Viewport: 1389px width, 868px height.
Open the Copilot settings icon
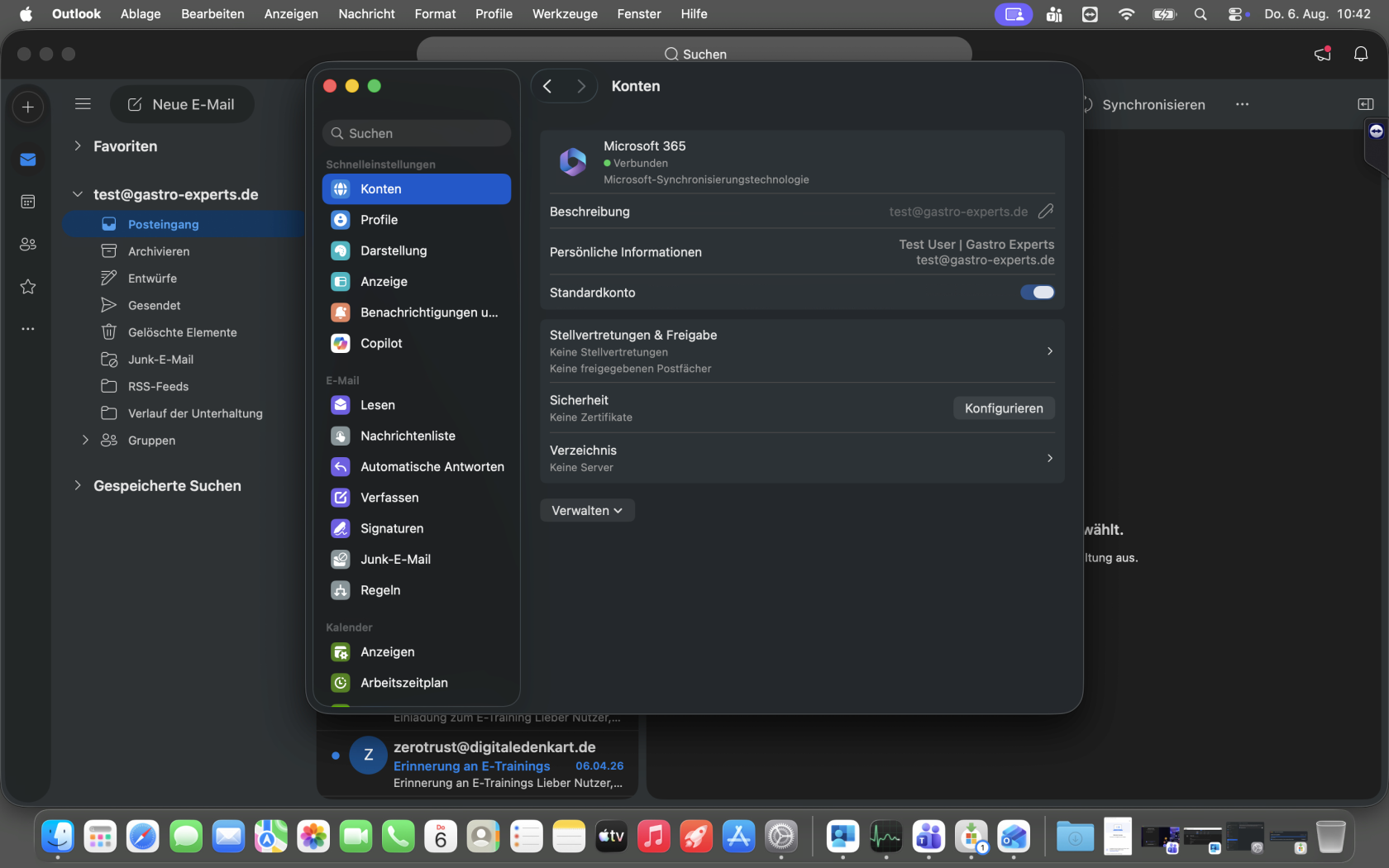click(341, 343)
